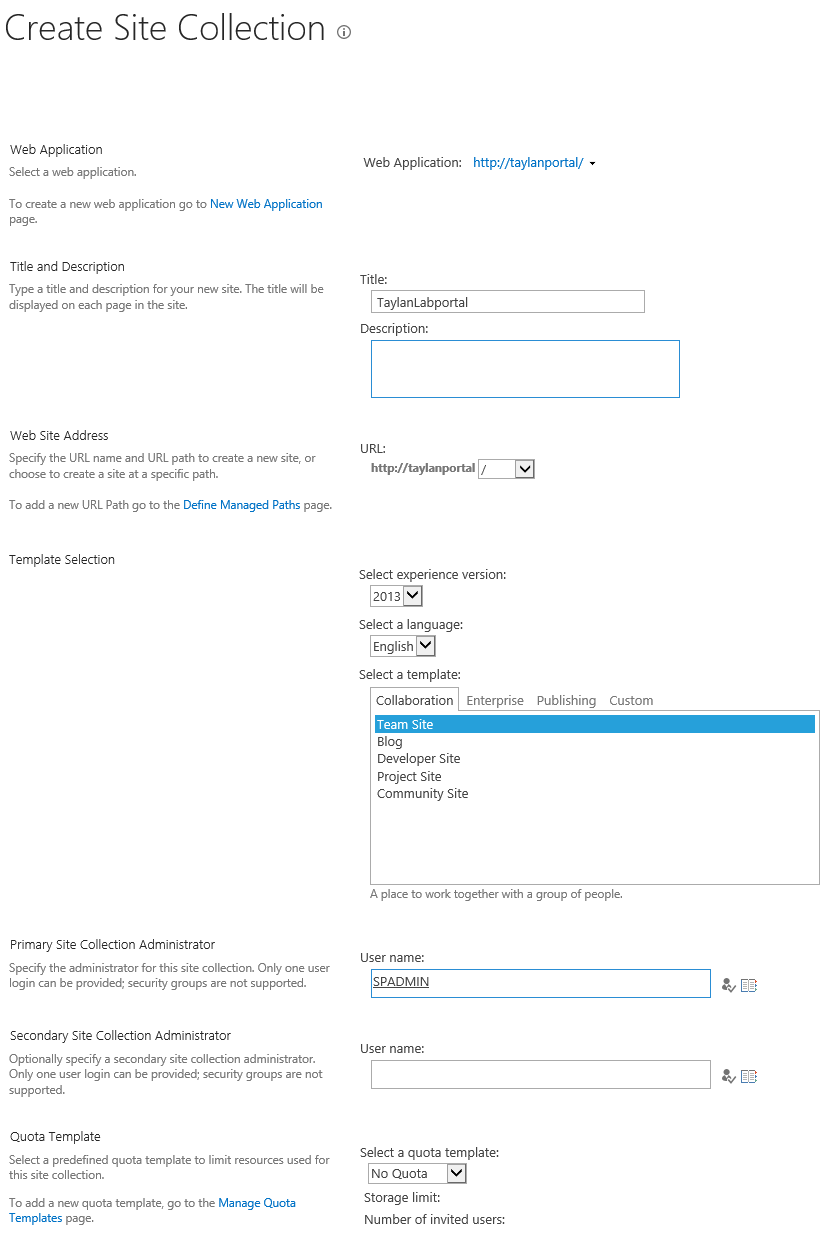Click the info icon beside Create Site Collection

pyautogui.click(x=344, y=32)
